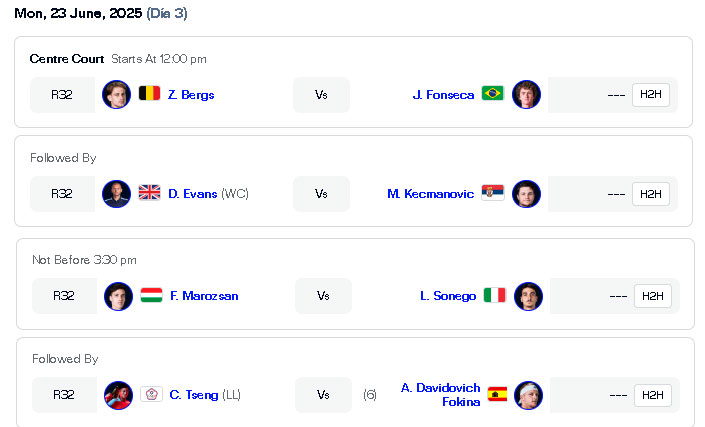The height and width of the screenshot is (427, 705).
Task: Click the Belgium flag icon
Action: pyautogui.click(x=149, y=93)
